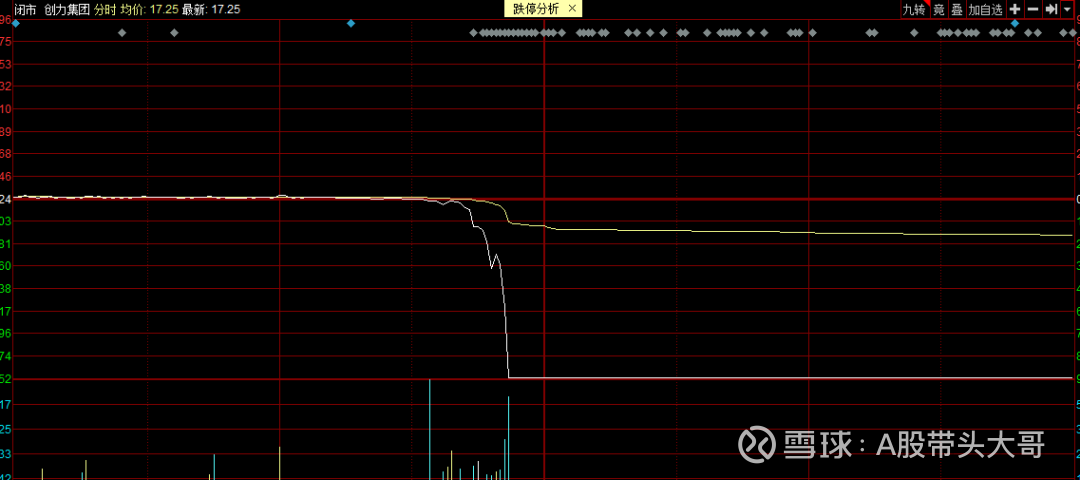Viewport: 1080px width, 480px height.
Task: Toggle the 叠 overlay button
Action: click(957, 10)
